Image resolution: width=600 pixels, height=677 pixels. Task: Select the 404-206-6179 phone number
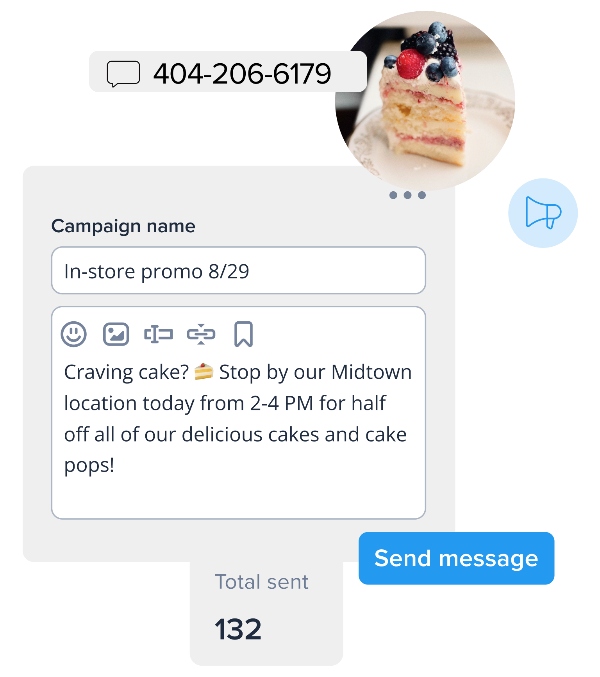[242, 73]
